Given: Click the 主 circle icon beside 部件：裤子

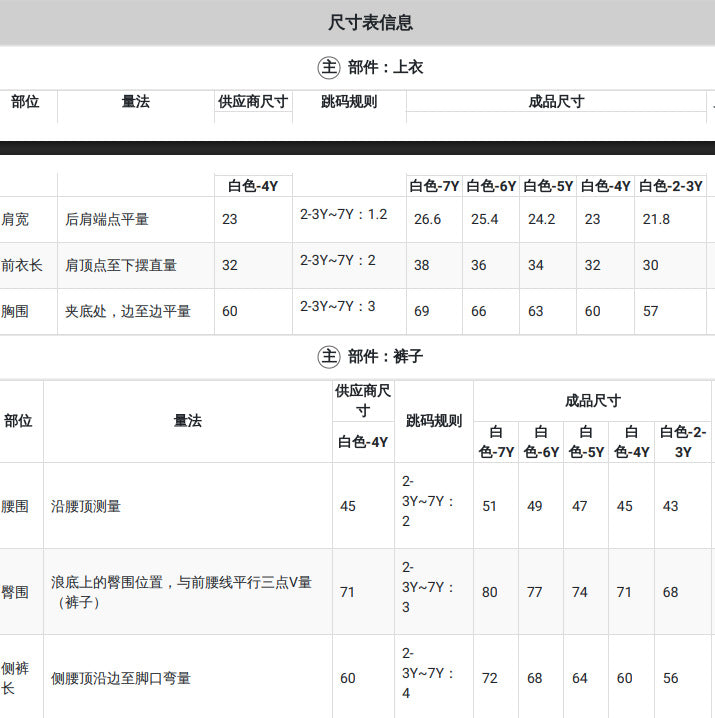Looking at the screenshot, I should coord(329,356).
